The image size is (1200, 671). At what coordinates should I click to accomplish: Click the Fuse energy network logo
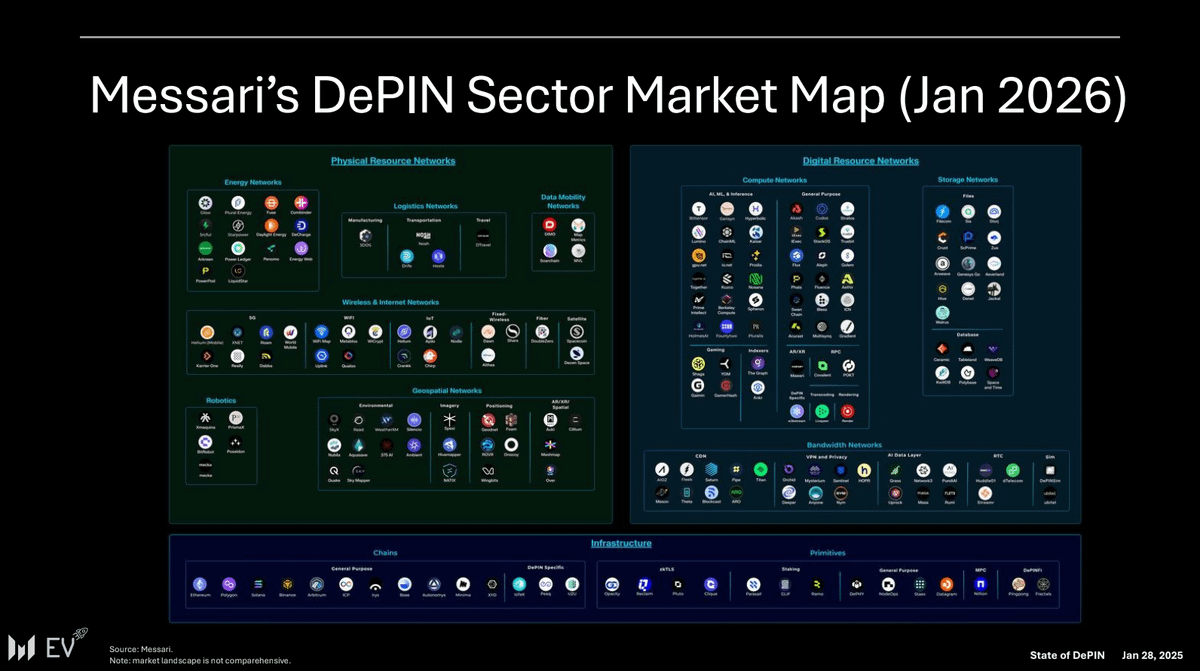pos(270,202)
